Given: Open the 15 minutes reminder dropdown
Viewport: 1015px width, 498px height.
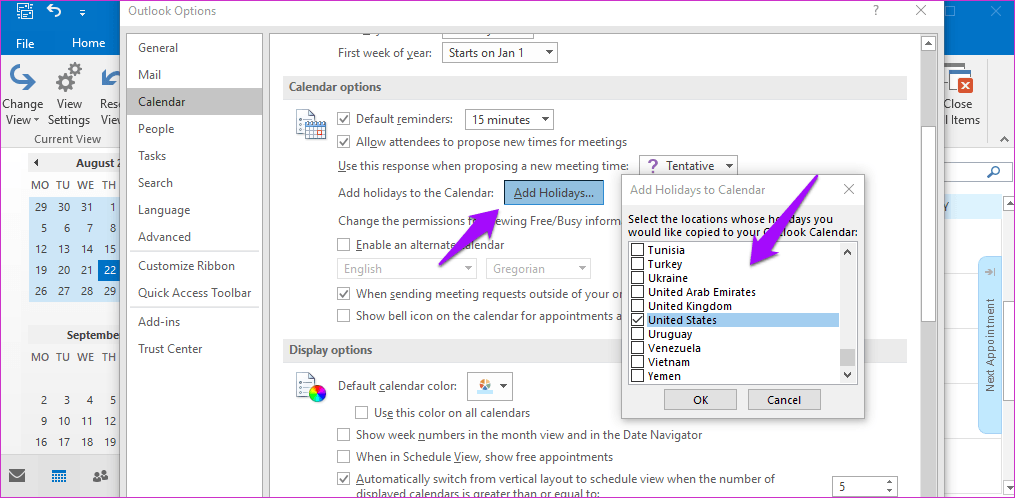Looking at the screenshot, I should (509, 119).
